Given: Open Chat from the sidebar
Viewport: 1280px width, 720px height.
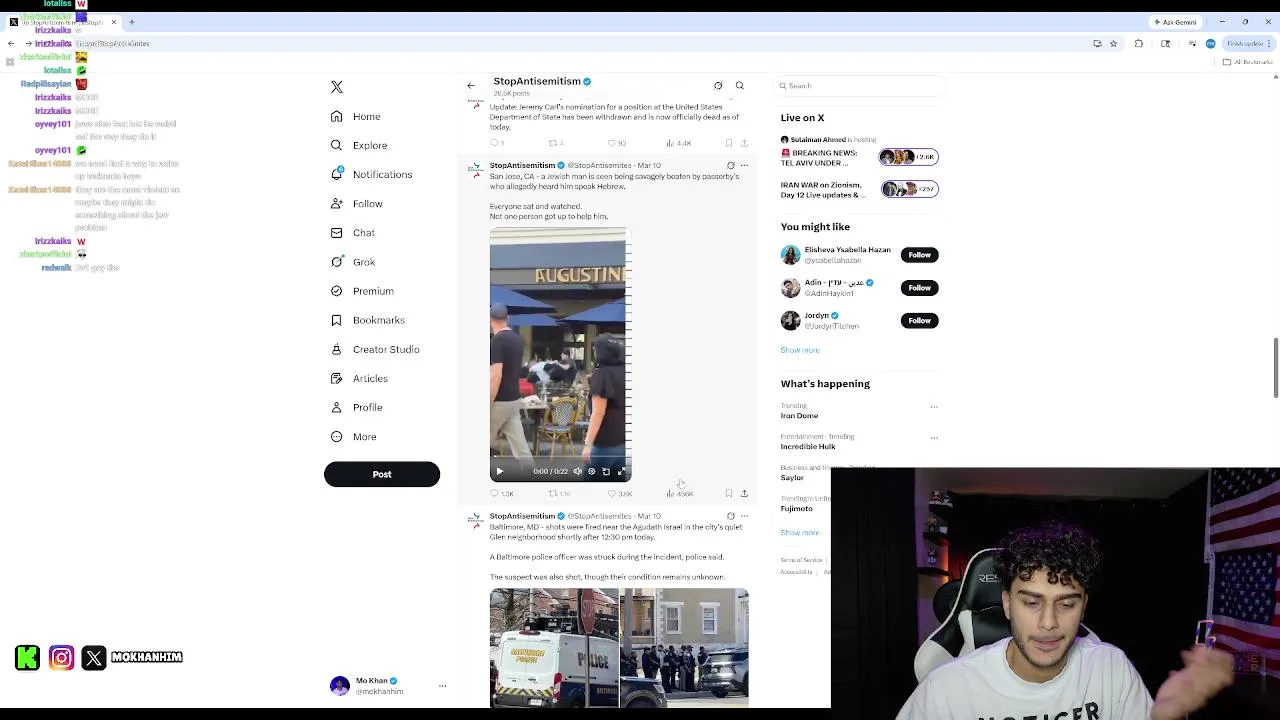Looking at the screenshot, I should 353,232.
